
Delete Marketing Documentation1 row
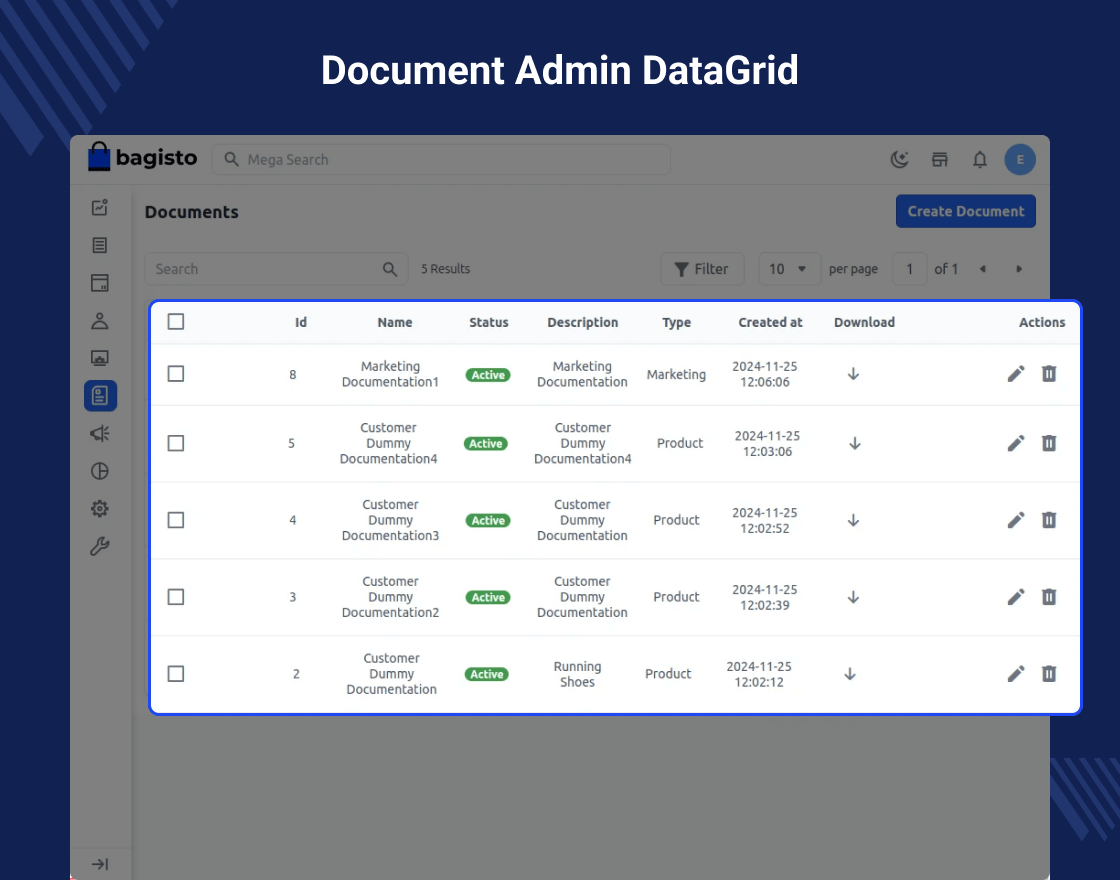point(1049,374)
